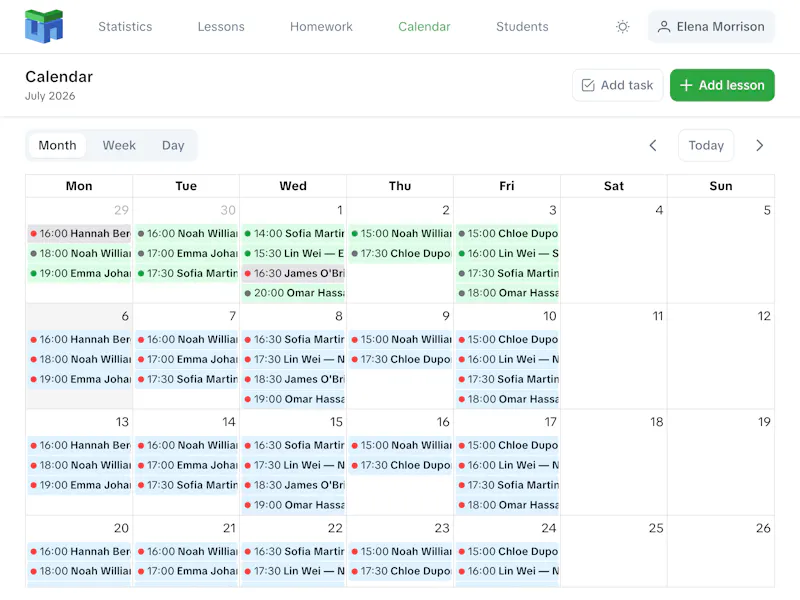Open 16:00 Lin Wei lesson on July 3
Screen dimensions: 800x600
click(508, 254)
